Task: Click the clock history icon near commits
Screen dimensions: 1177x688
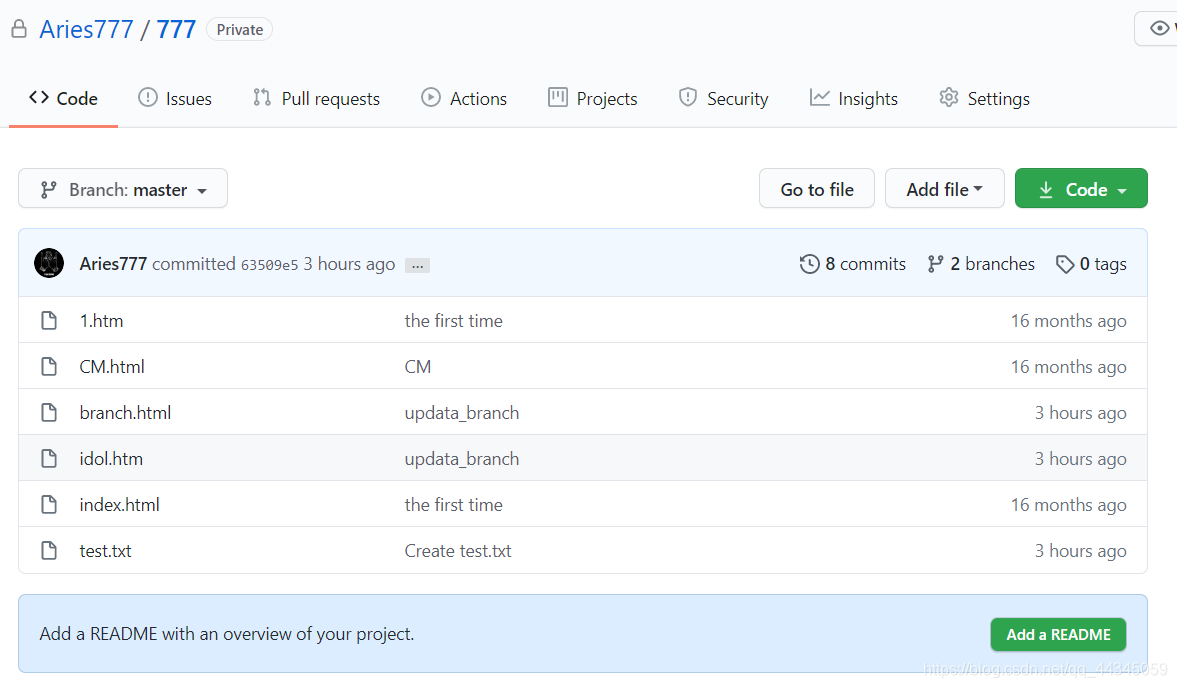Action: [809, 264]
